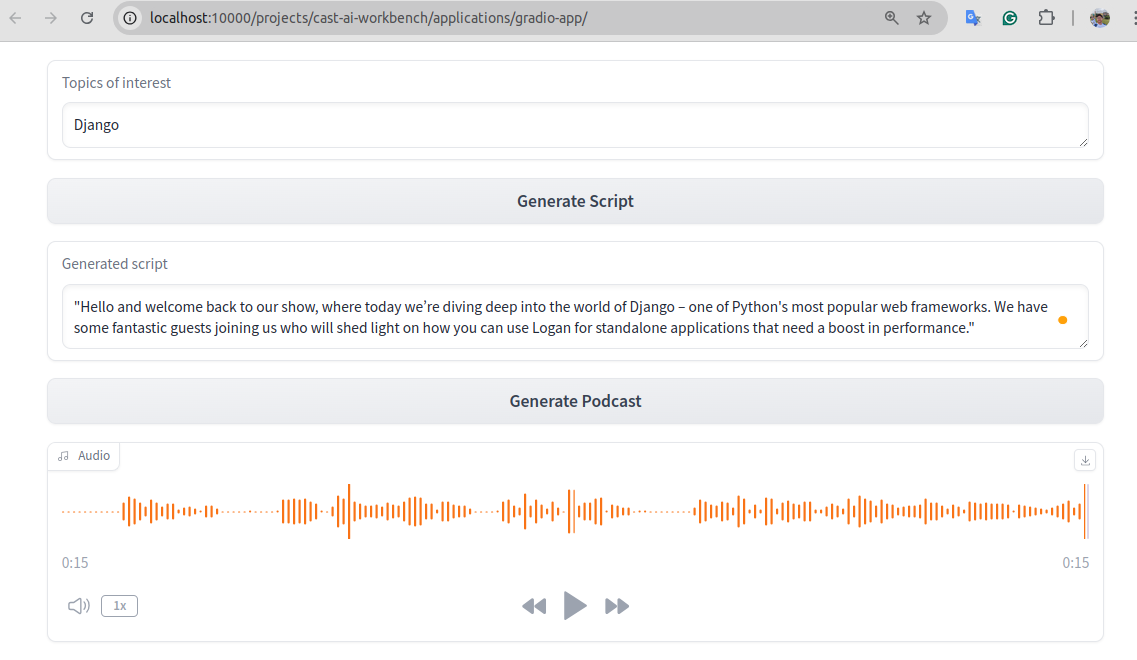
Task: Open the browser zoom magnifier icon
Action: coord(891,18)
